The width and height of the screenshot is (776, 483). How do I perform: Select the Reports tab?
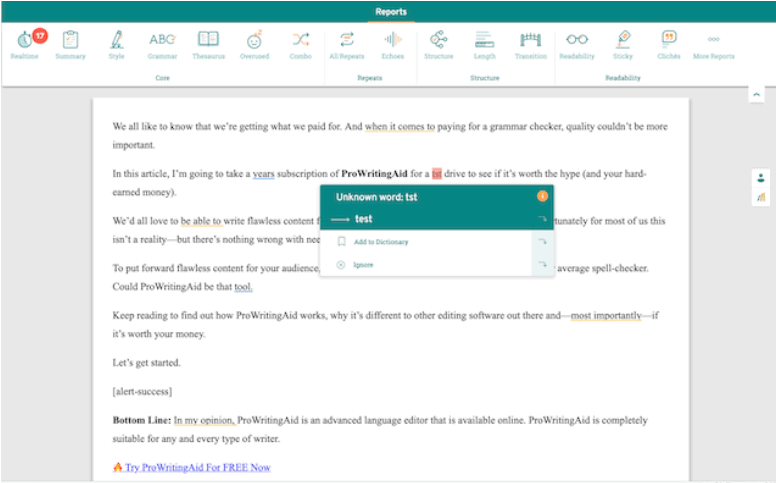(391, 12)
